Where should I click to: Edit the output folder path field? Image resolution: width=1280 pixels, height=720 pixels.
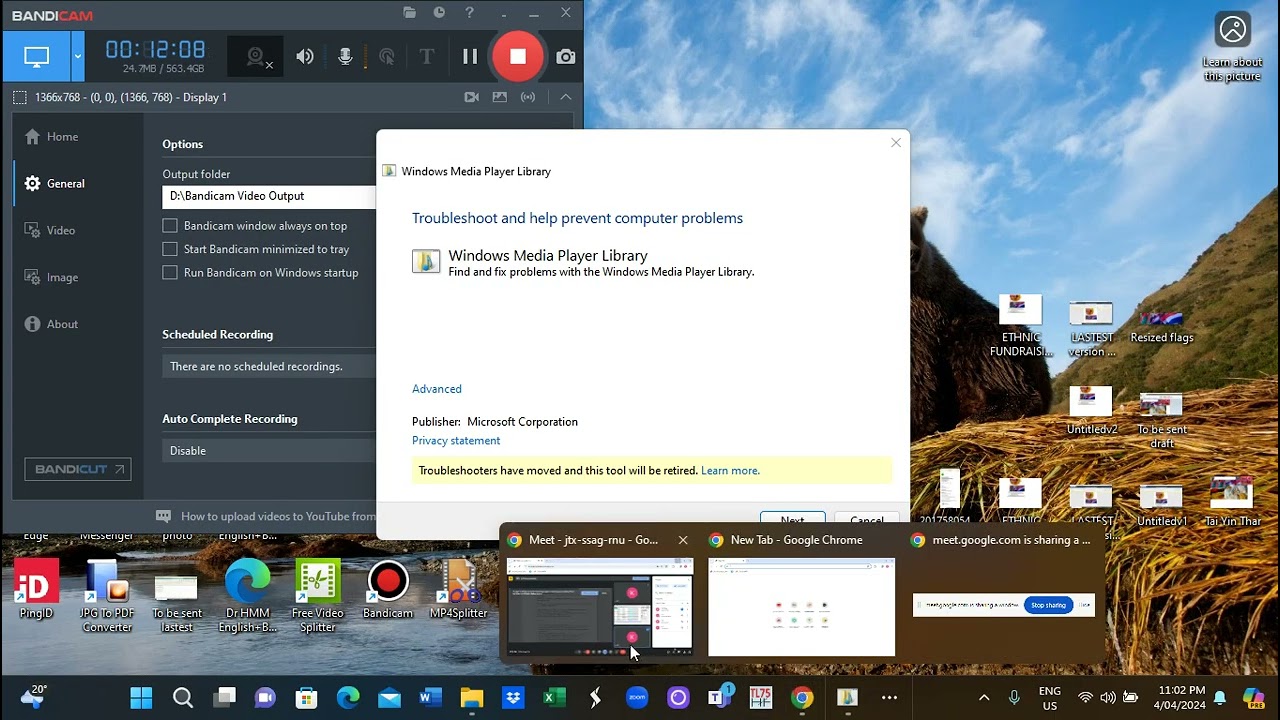tap(270, 197)
